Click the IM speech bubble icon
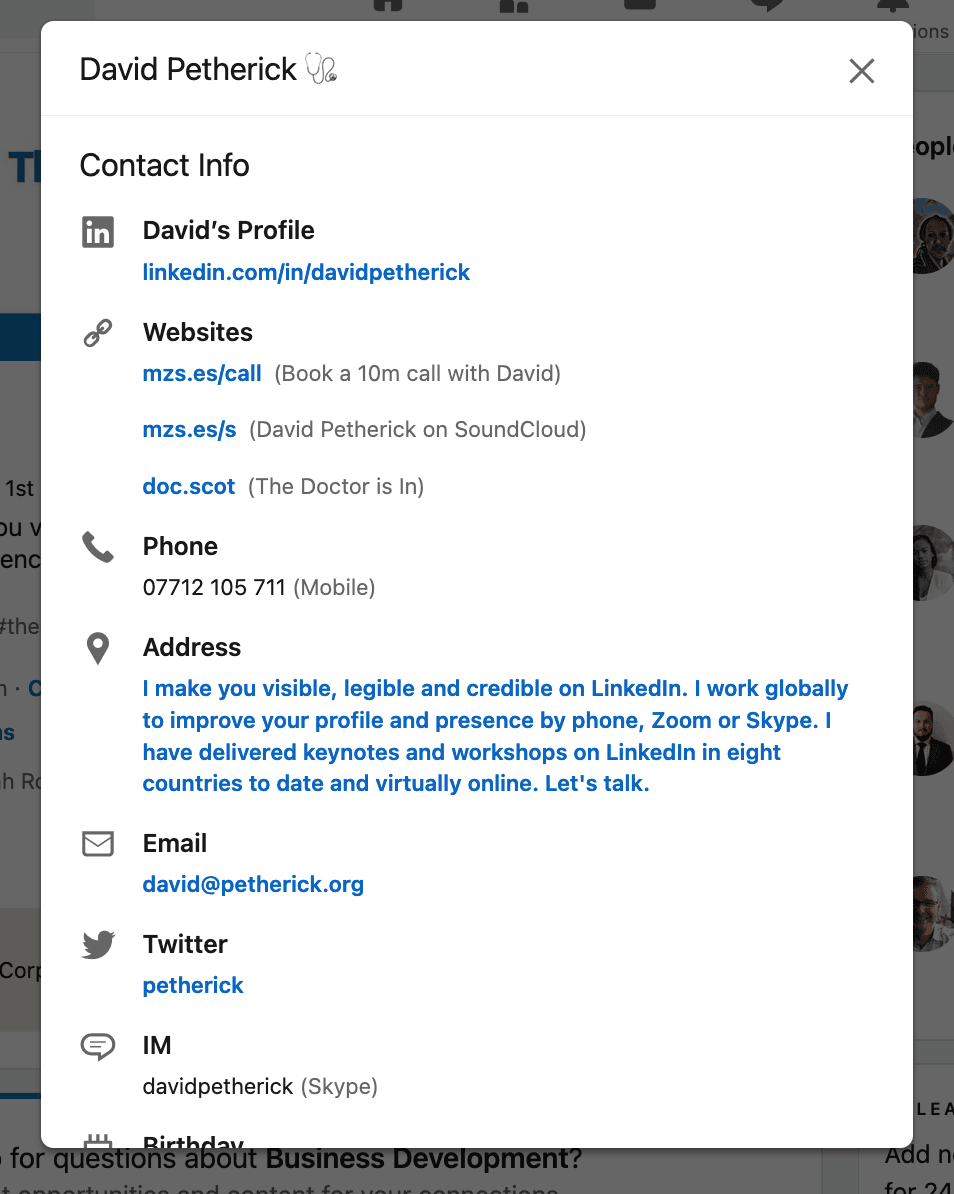Image resolution: width=954 pixels, height=1194 pixels. tap(97, 1046)
